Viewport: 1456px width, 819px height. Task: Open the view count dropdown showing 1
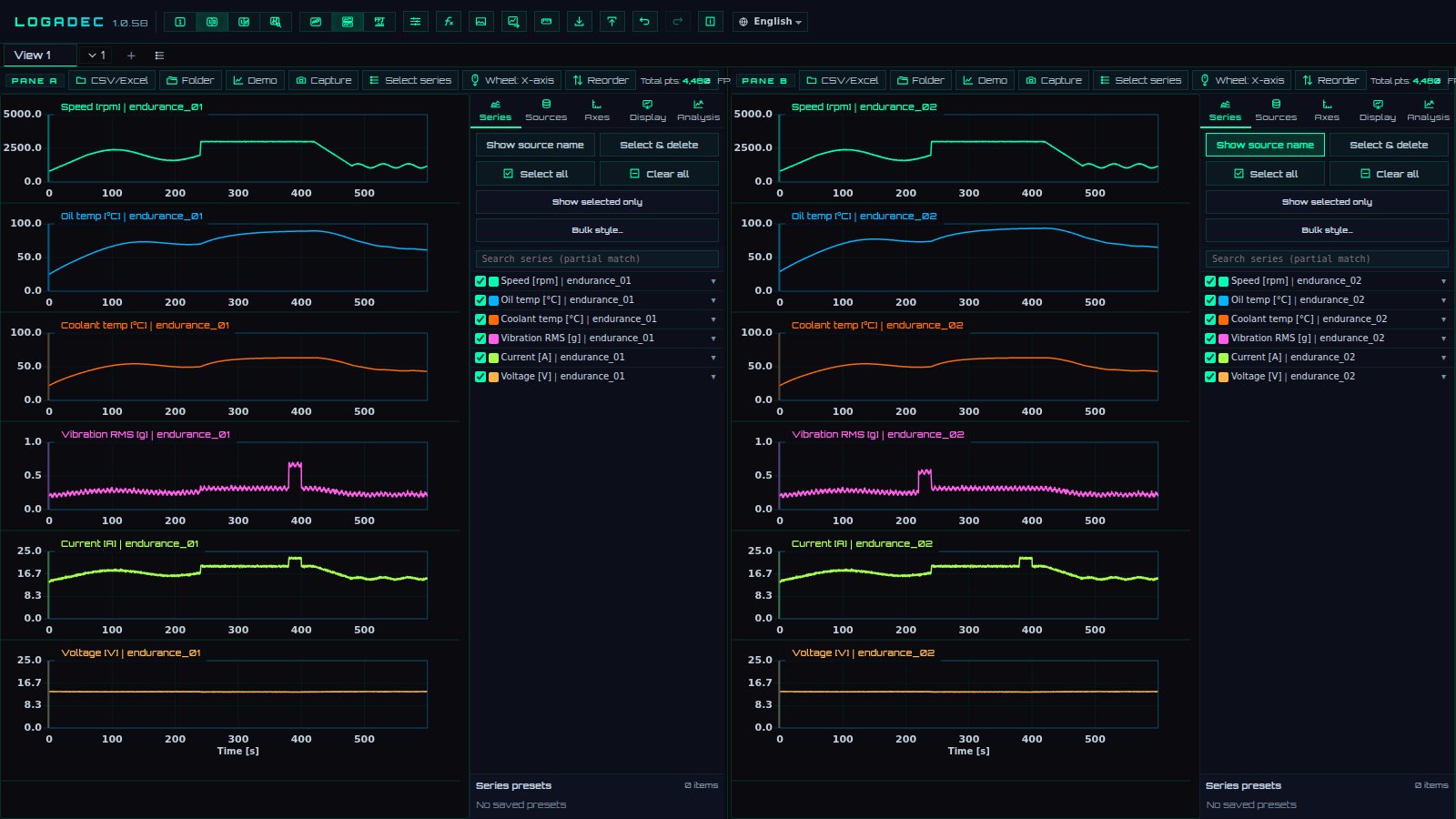(96, 56)
